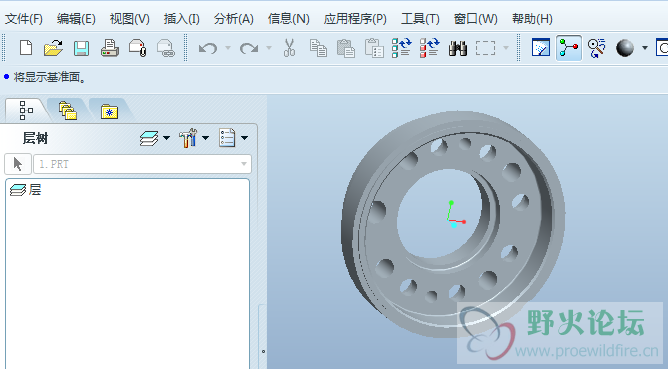Click the arrow selection button beside 1.PRT
This screenshot has width=668, height=369.
[18, 164]
